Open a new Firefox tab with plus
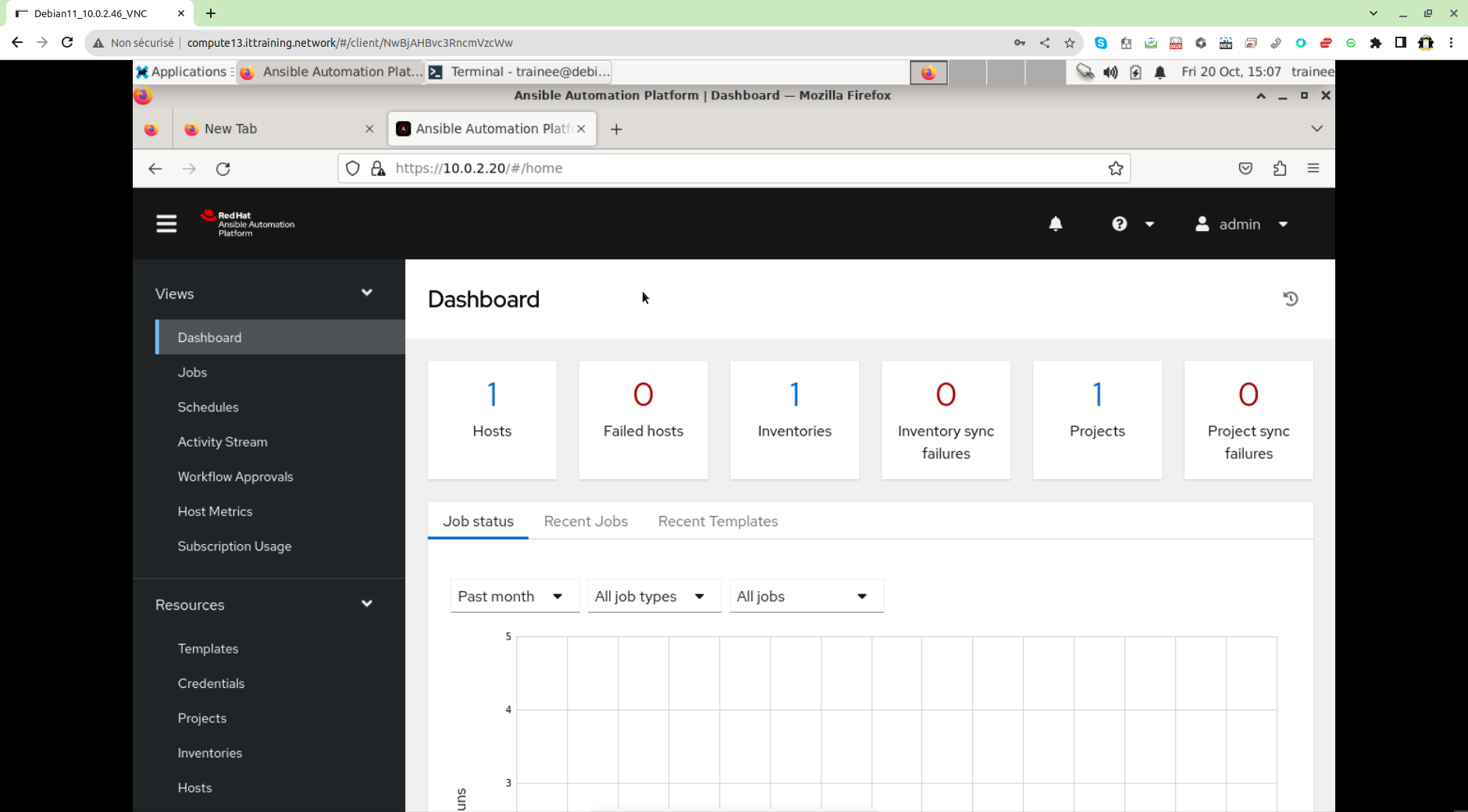This screenshot has width=1468, height=812. [x=616, y=129]
